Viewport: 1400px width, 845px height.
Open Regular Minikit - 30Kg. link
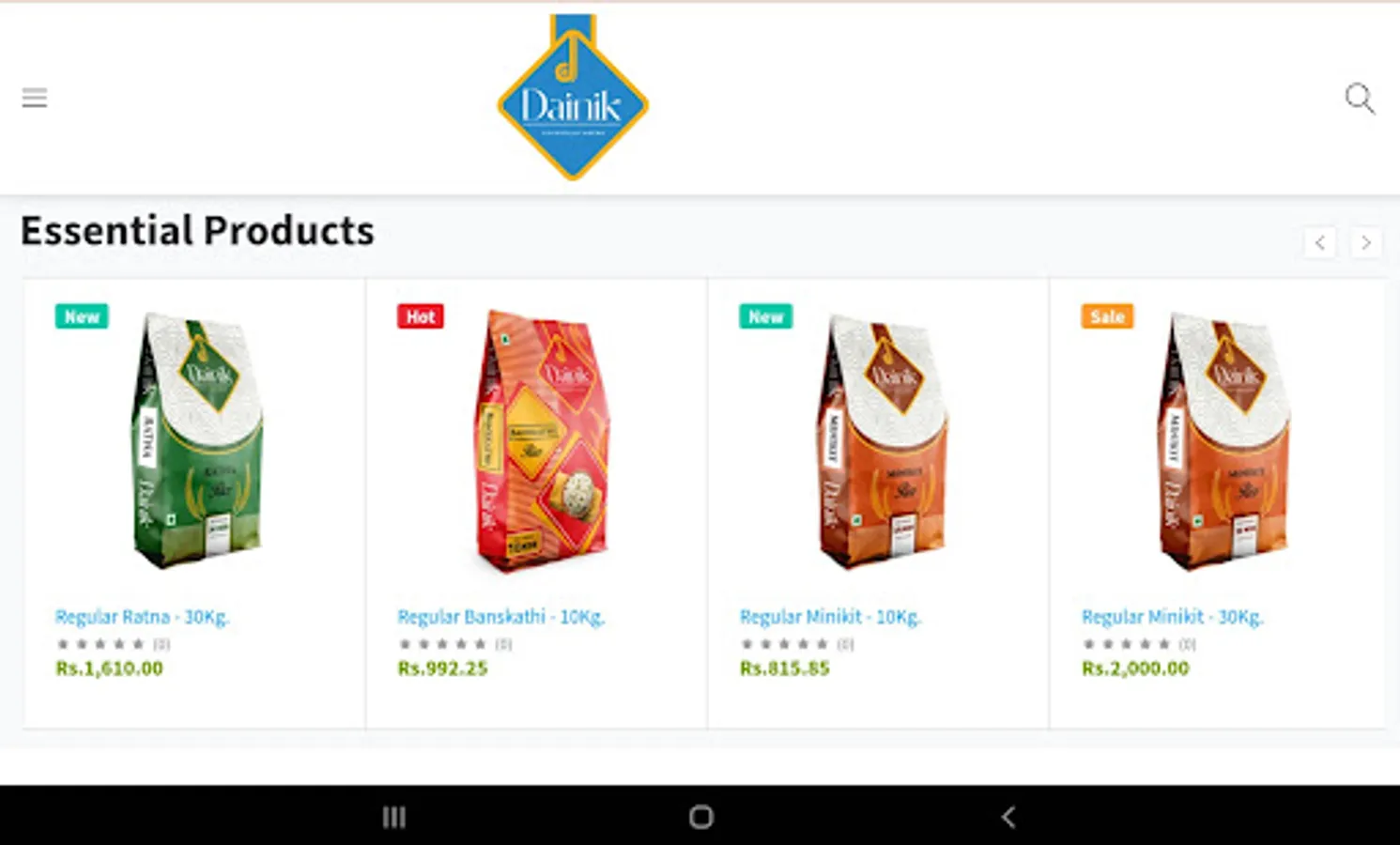[x=1173, y=617]
